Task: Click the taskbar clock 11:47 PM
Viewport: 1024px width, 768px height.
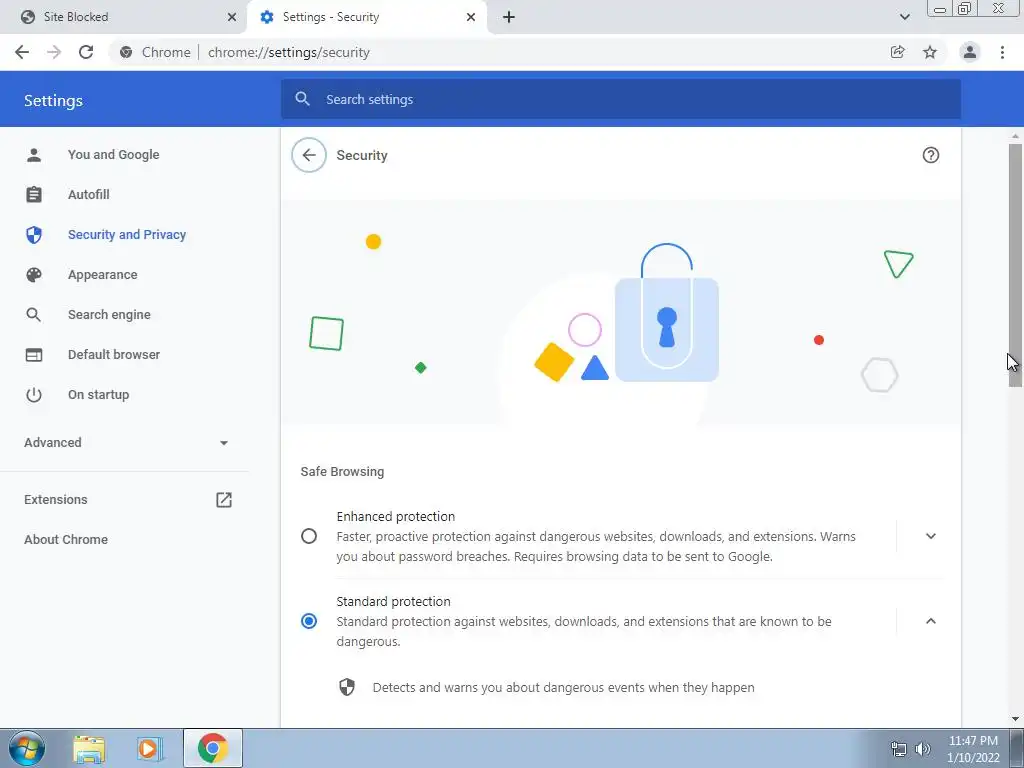Action: (x=973, y=741)
